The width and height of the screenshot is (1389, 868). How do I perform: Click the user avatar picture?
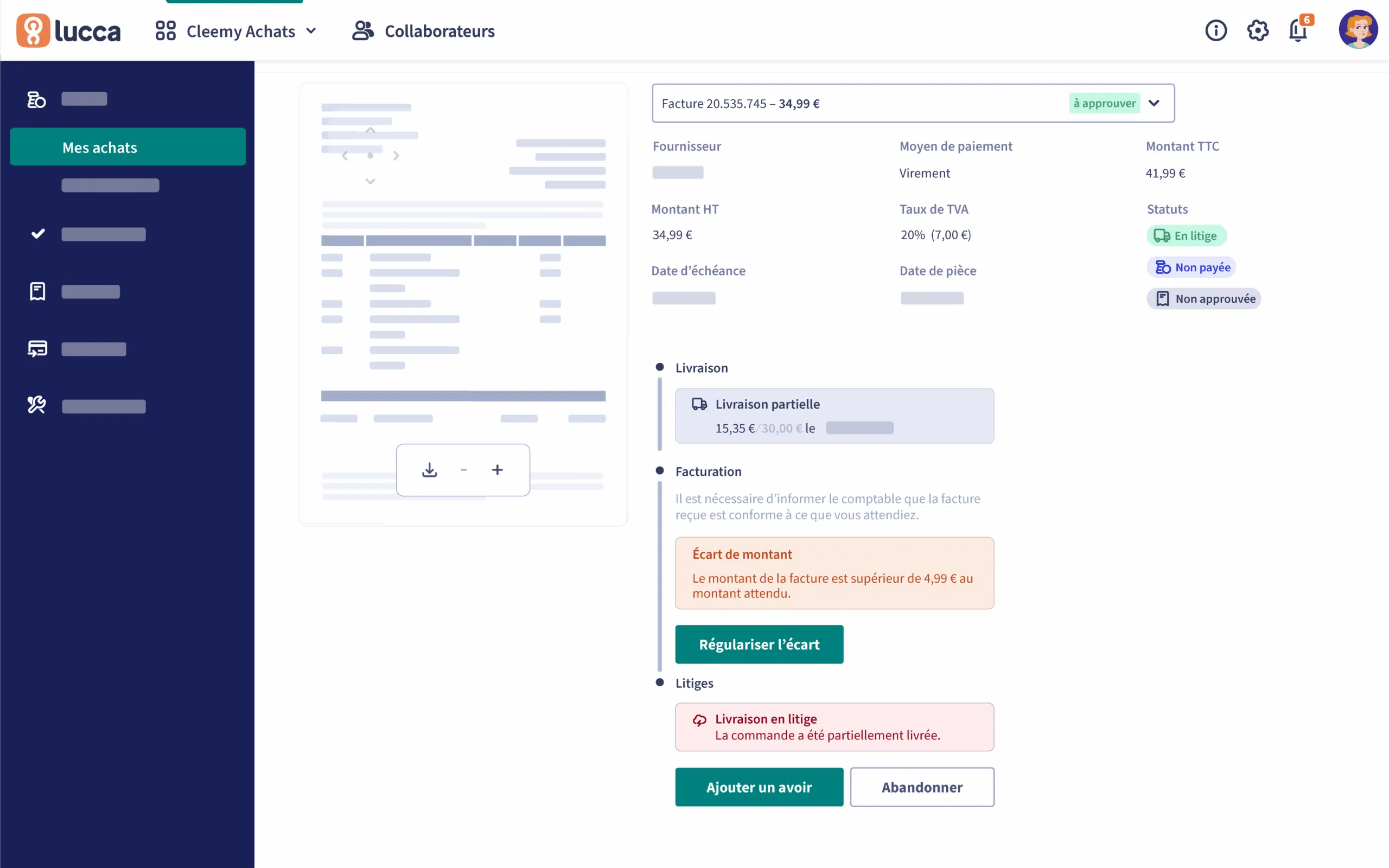tap(1358, 29)
